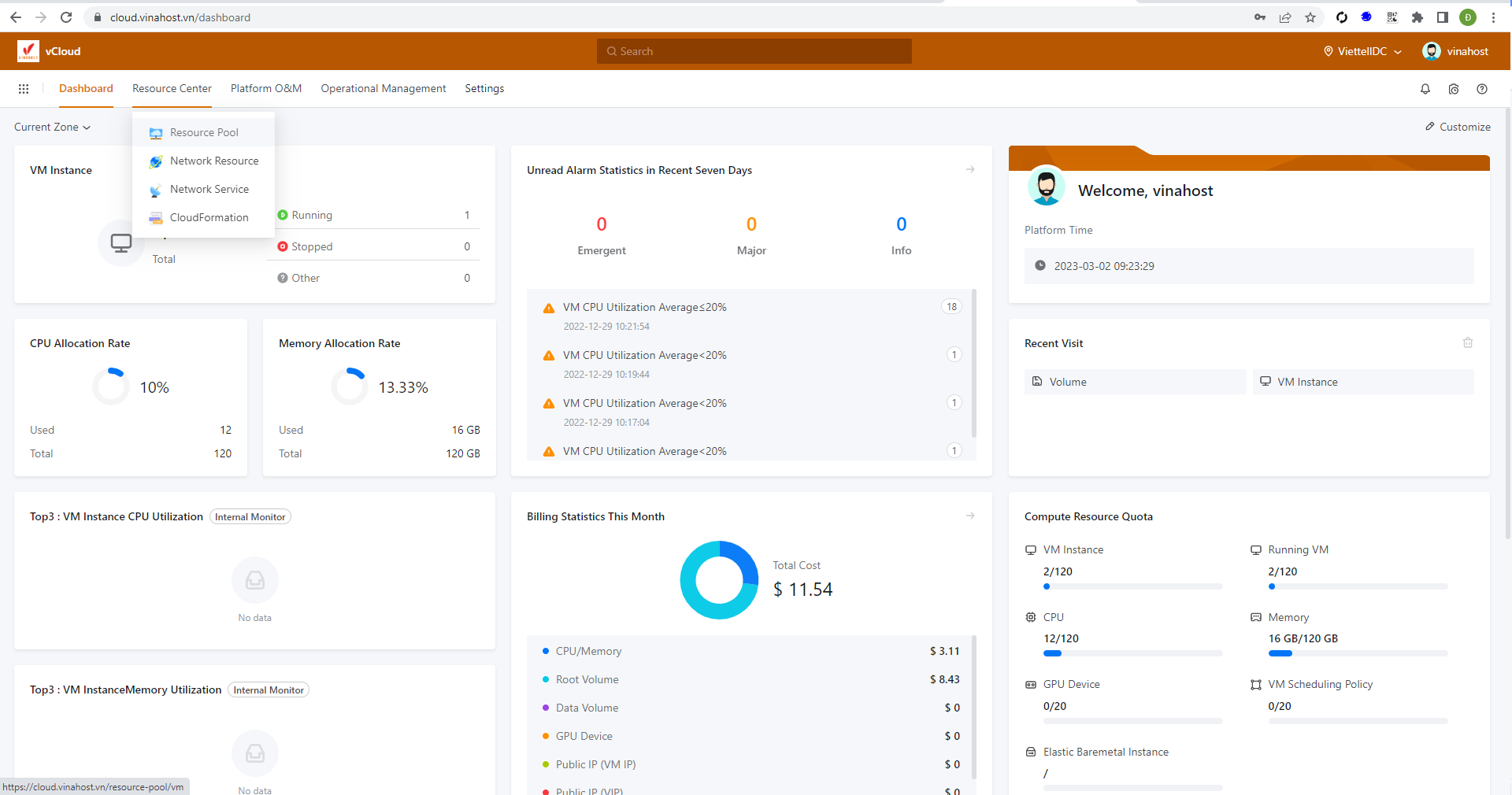Bookmark this page with the star icon

click(x=1310, y=17)
